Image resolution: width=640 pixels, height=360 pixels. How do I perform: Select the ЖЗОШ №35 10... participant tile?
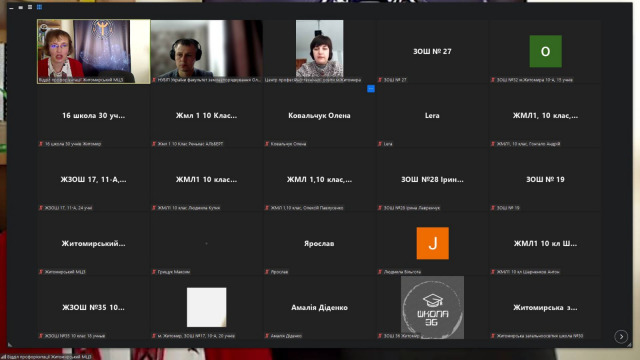coord(93,307)
